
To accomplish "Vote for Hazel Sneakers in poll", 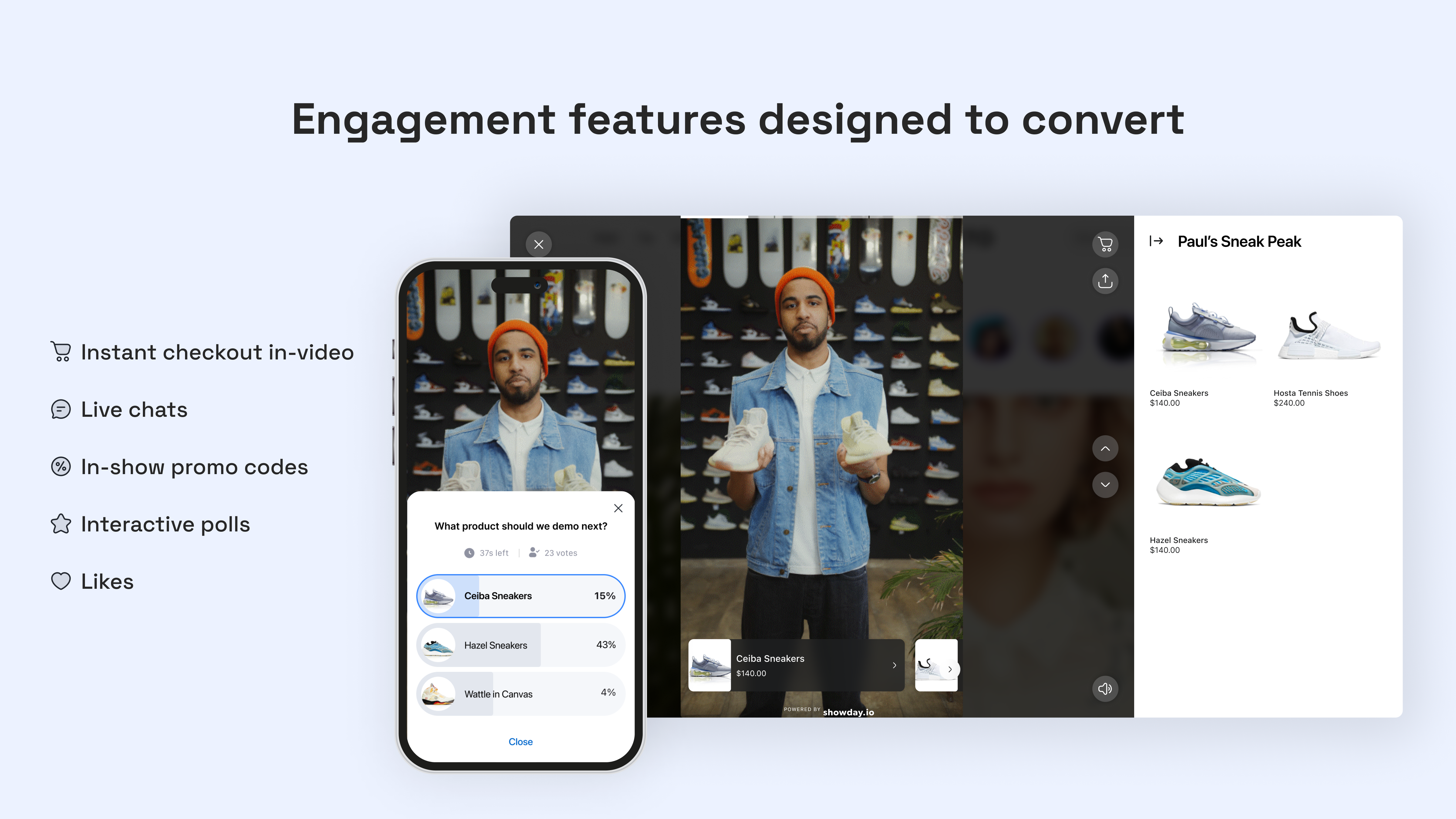I will tap(521, 645).
